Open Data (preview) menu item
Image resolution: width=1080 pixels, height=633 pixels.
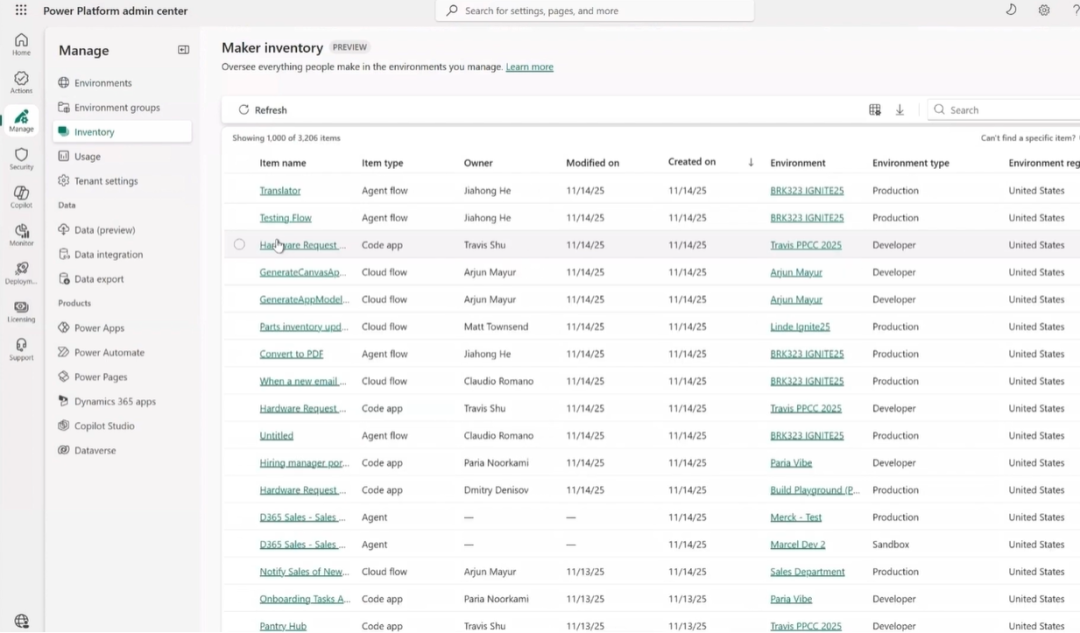(x=105, y=229)
